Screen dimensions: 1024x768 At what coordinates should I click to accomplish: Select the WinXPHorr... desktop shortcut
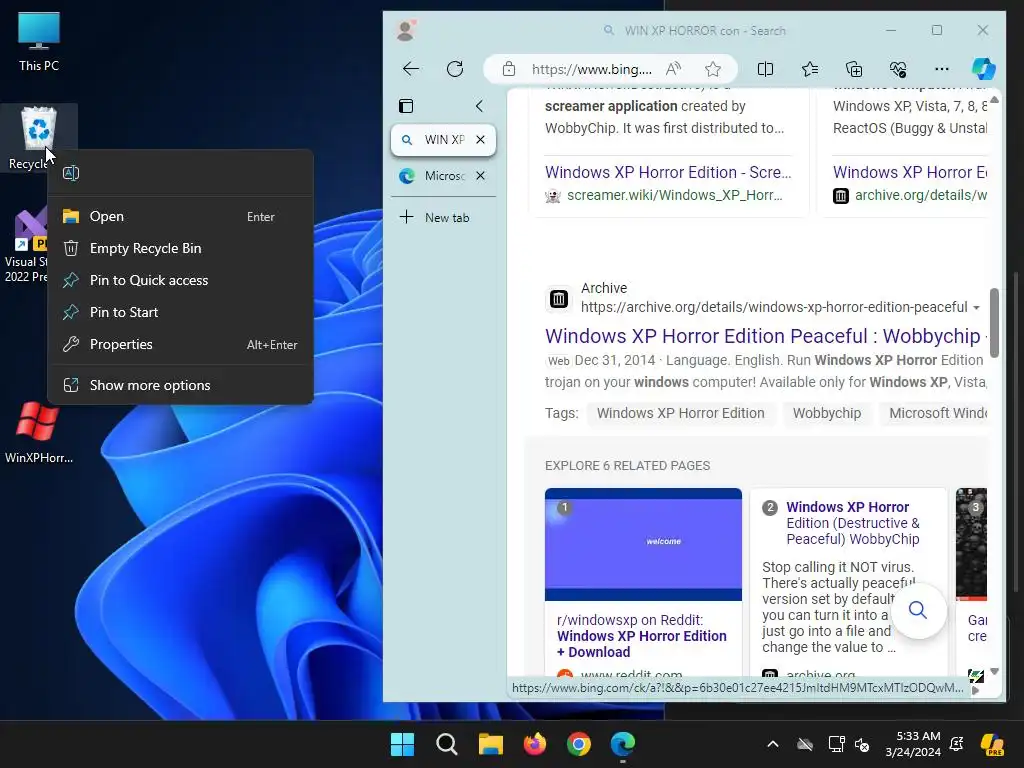pyautogui.click(x=39, y=432)
